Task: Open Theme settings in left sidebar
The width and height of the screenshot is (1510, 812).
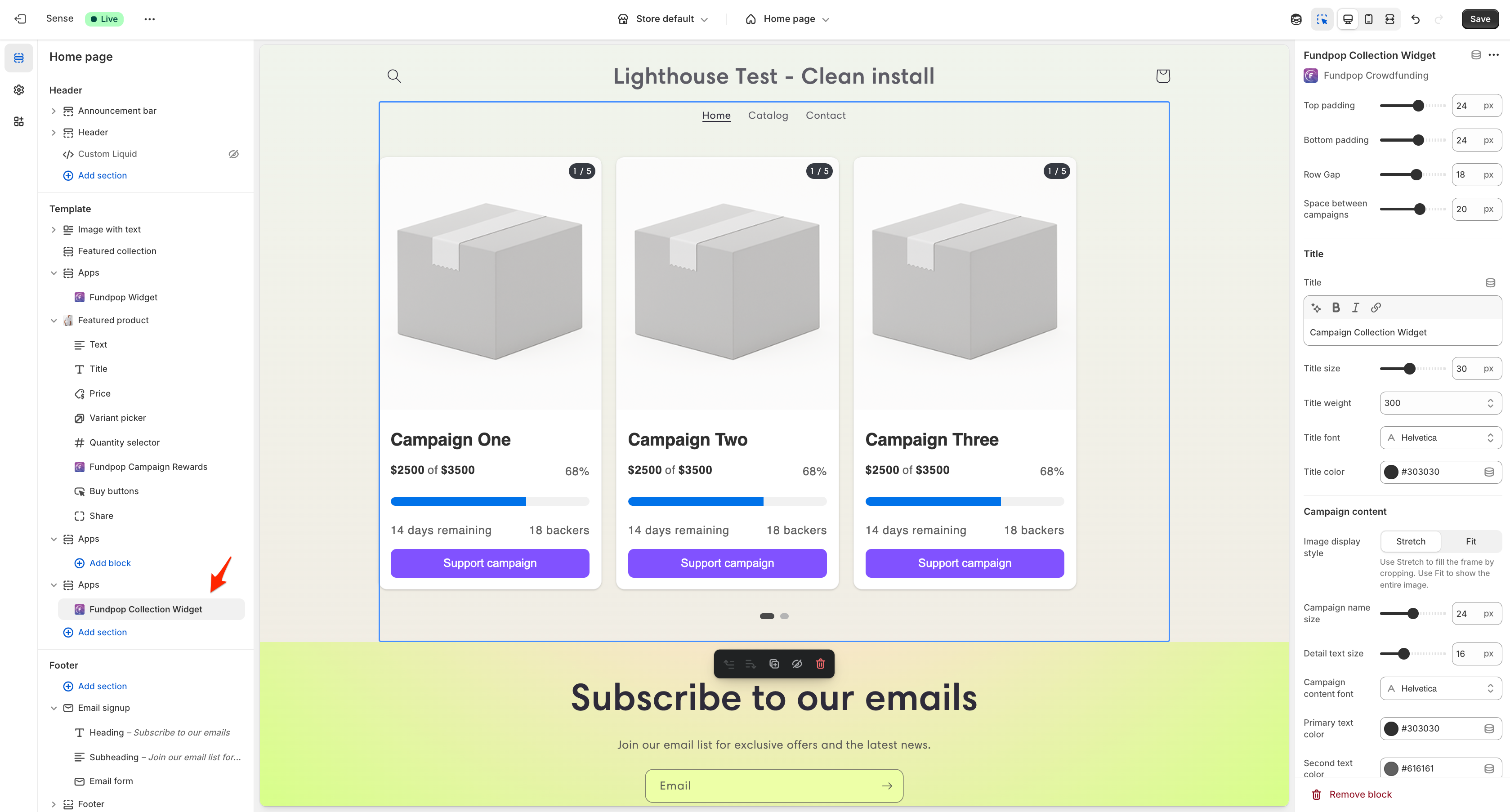Action: click(19, 90)
